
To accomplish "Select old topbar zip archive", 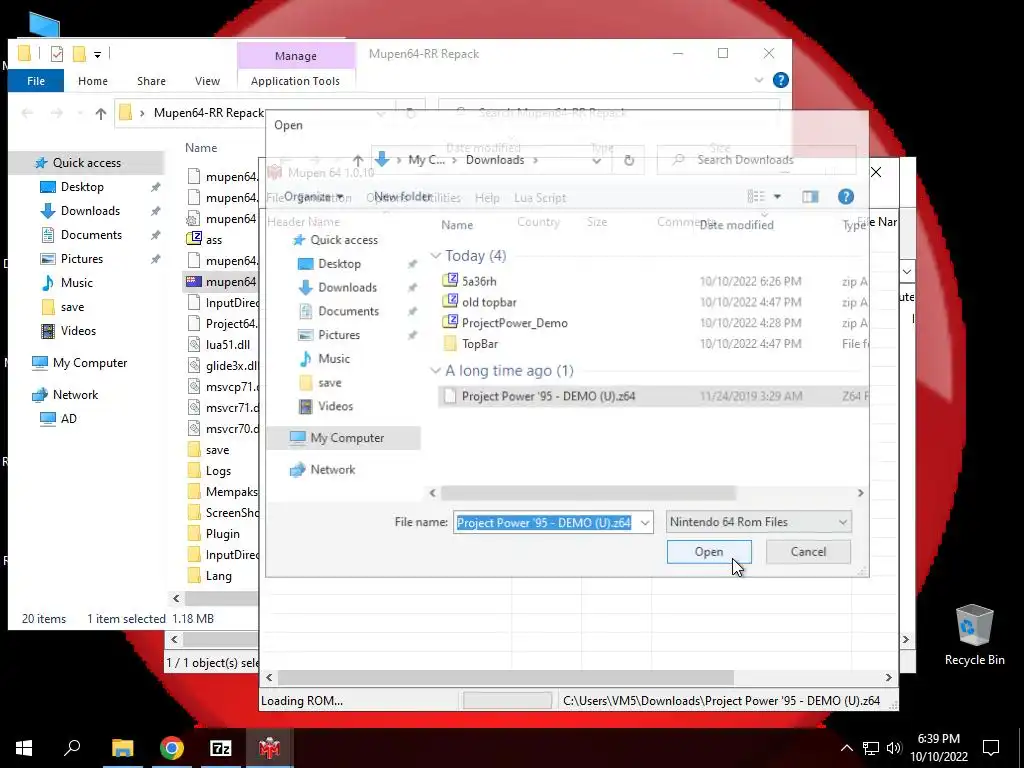I will [488, 302].
